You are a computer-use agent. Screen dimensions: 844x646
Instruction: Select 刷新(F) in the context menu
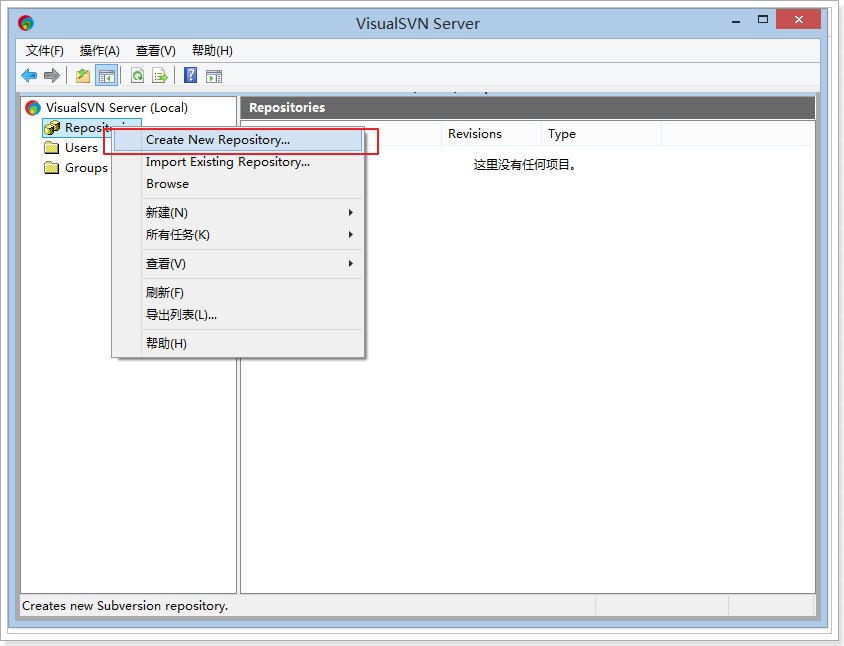pyautogui.click(x=238, y=293)
